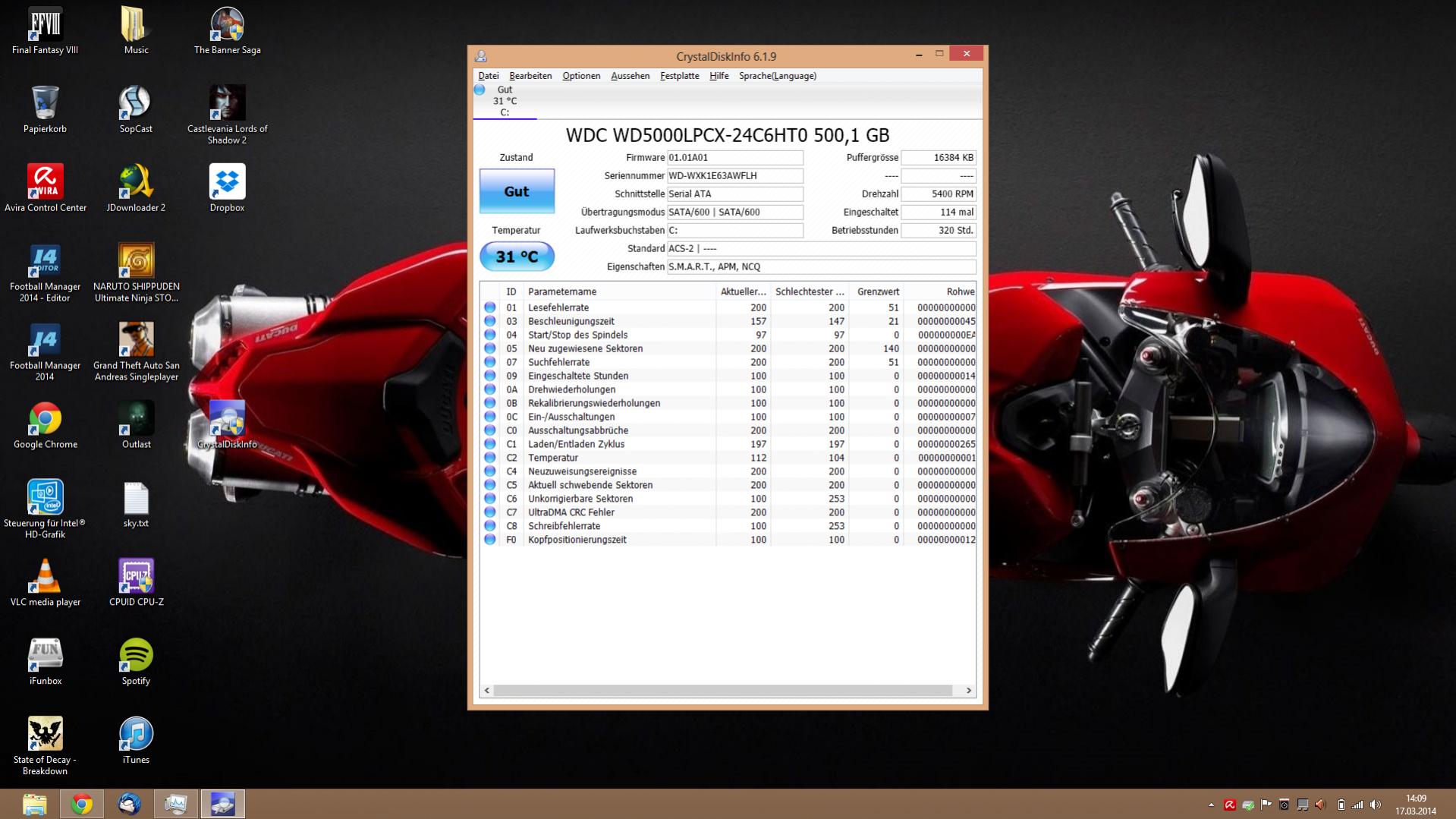
Task: Click the battery tray icon
Action: coord(1340,805)
